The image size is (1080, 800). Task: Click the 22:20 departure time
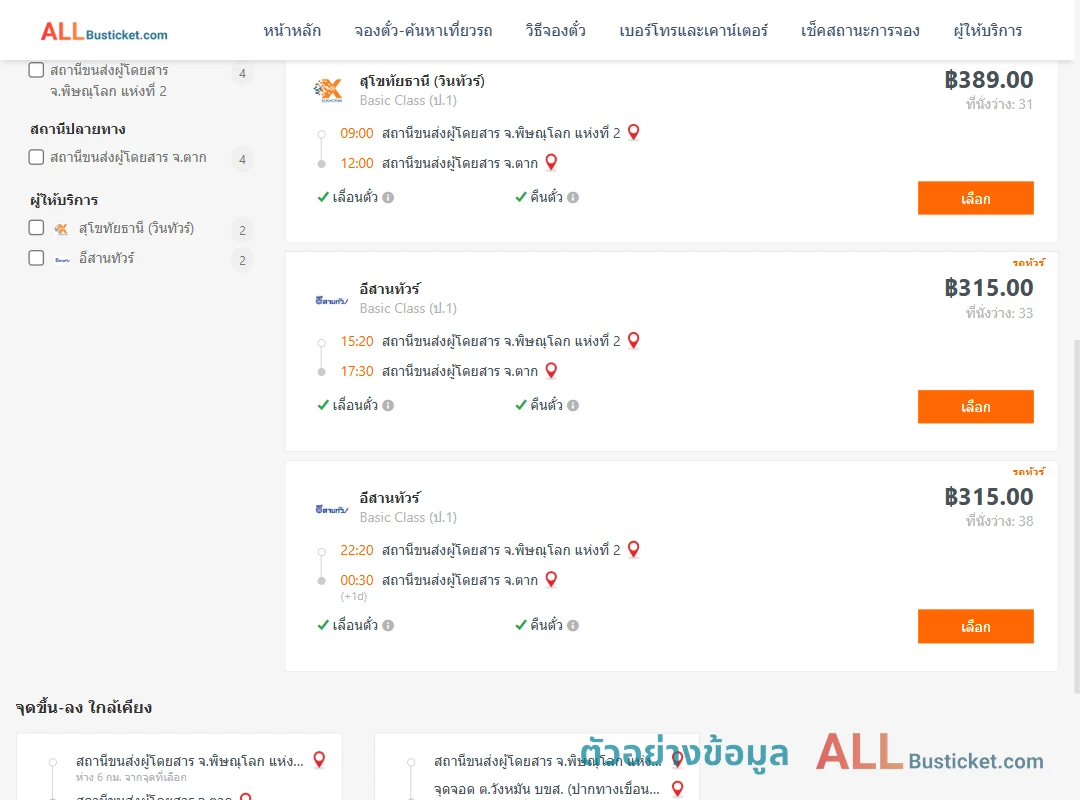point(357,550)
